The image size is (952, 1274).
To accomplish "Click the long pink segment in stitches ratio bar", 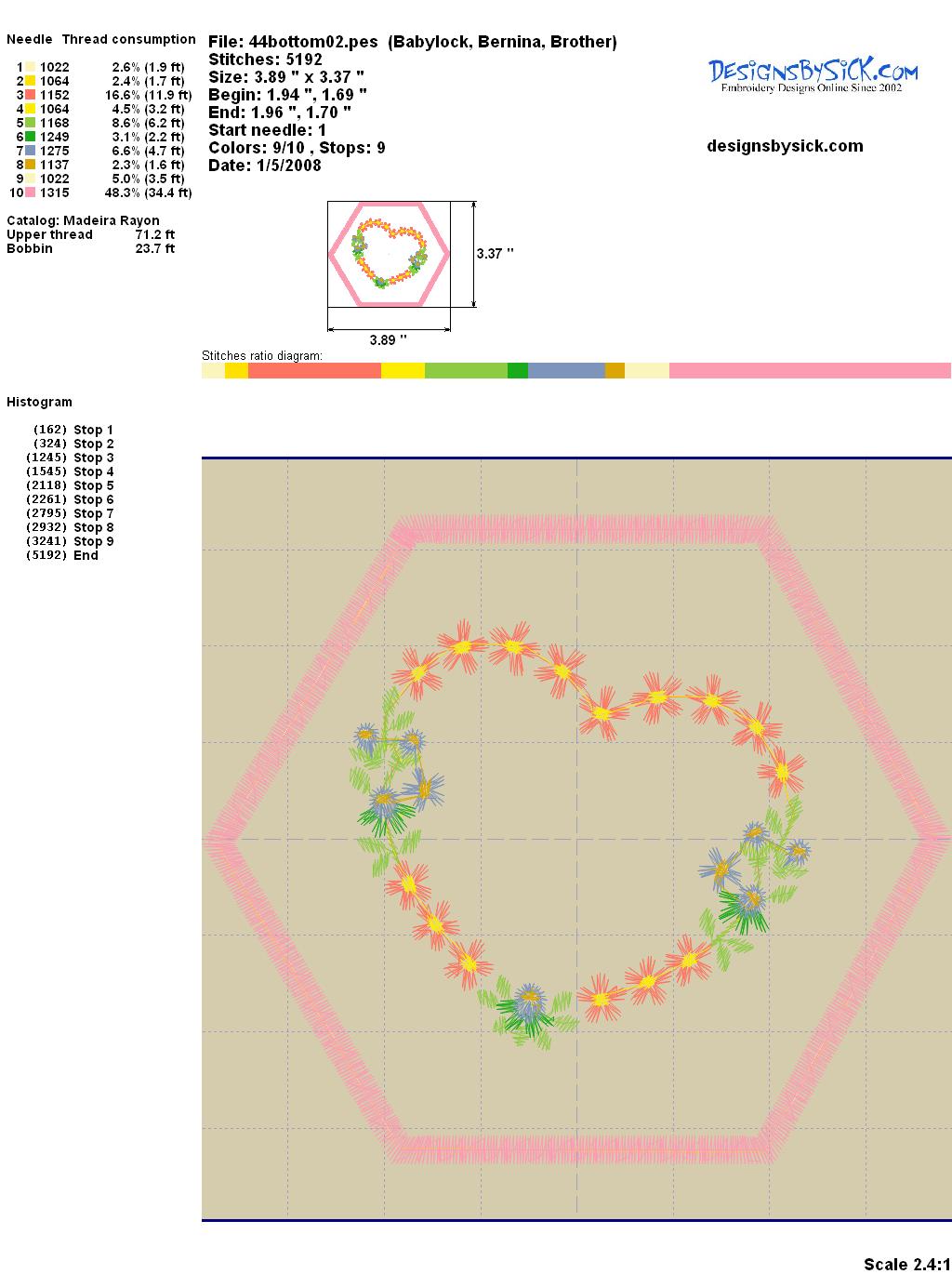I will (x=809, y=371).
